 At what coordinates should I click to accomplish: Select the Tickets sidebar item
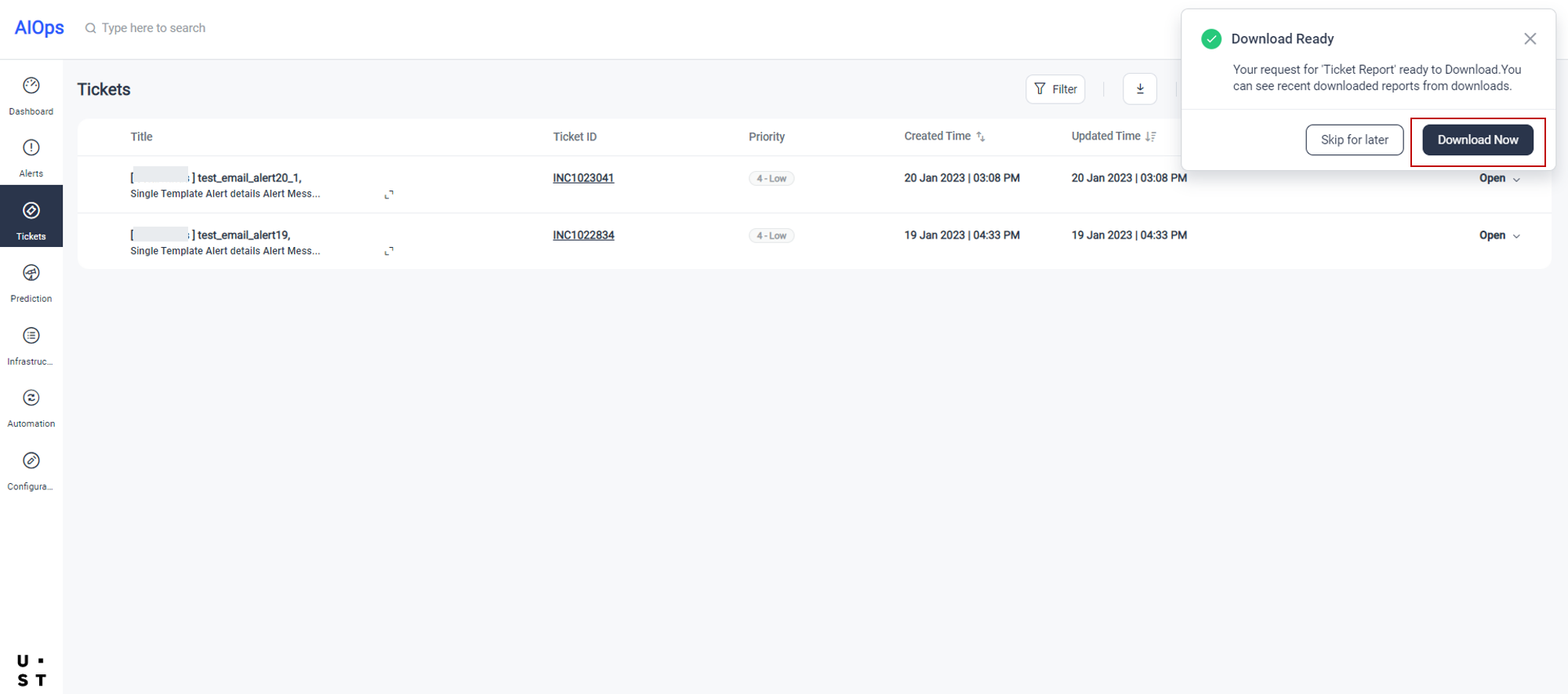pyautogui.click(x=31, y=220)
